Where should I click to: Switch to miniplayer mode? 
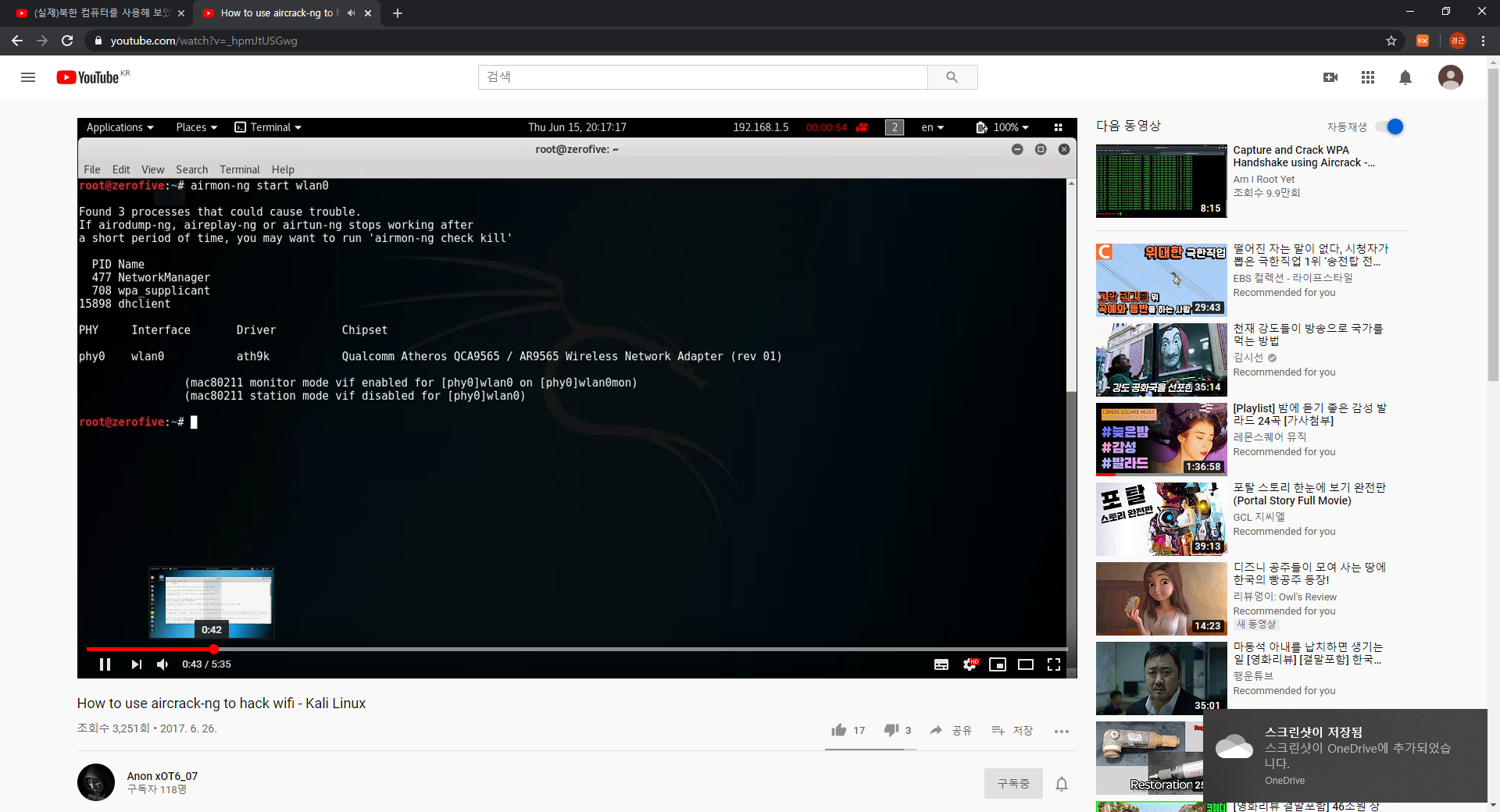(998, 664)
